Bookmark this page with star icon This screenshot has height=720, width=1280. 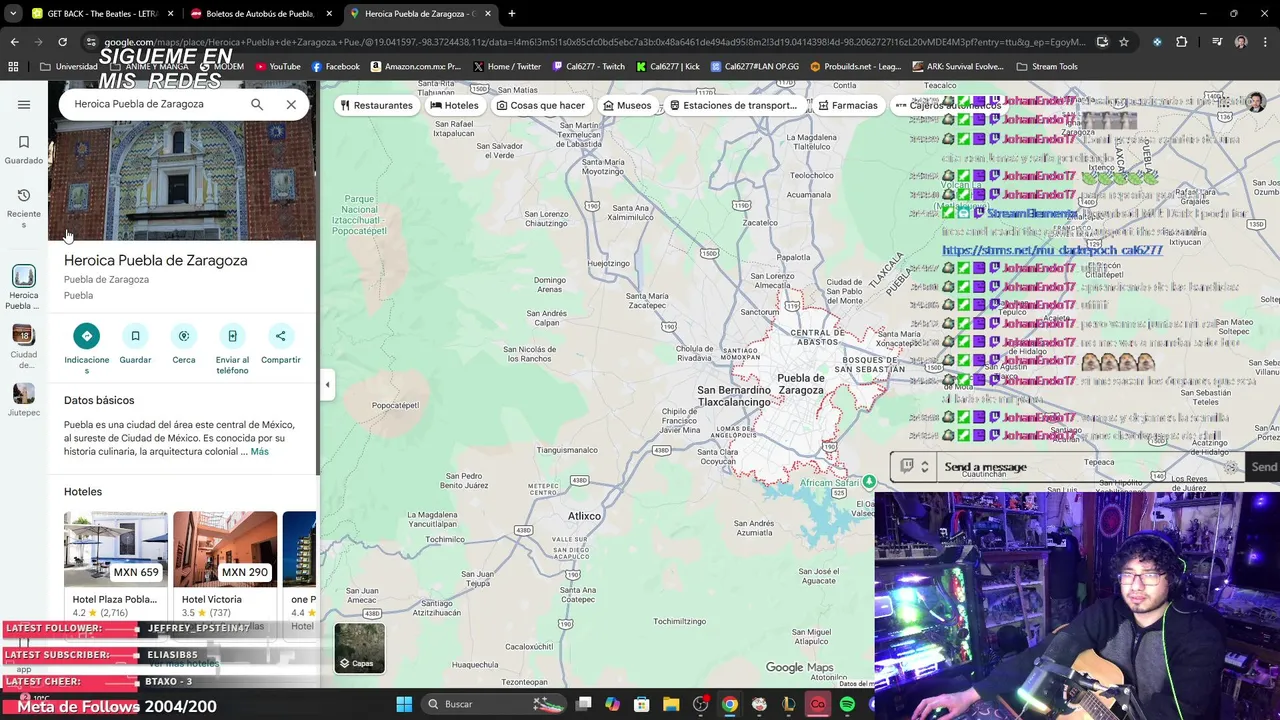coord(1124,42)
